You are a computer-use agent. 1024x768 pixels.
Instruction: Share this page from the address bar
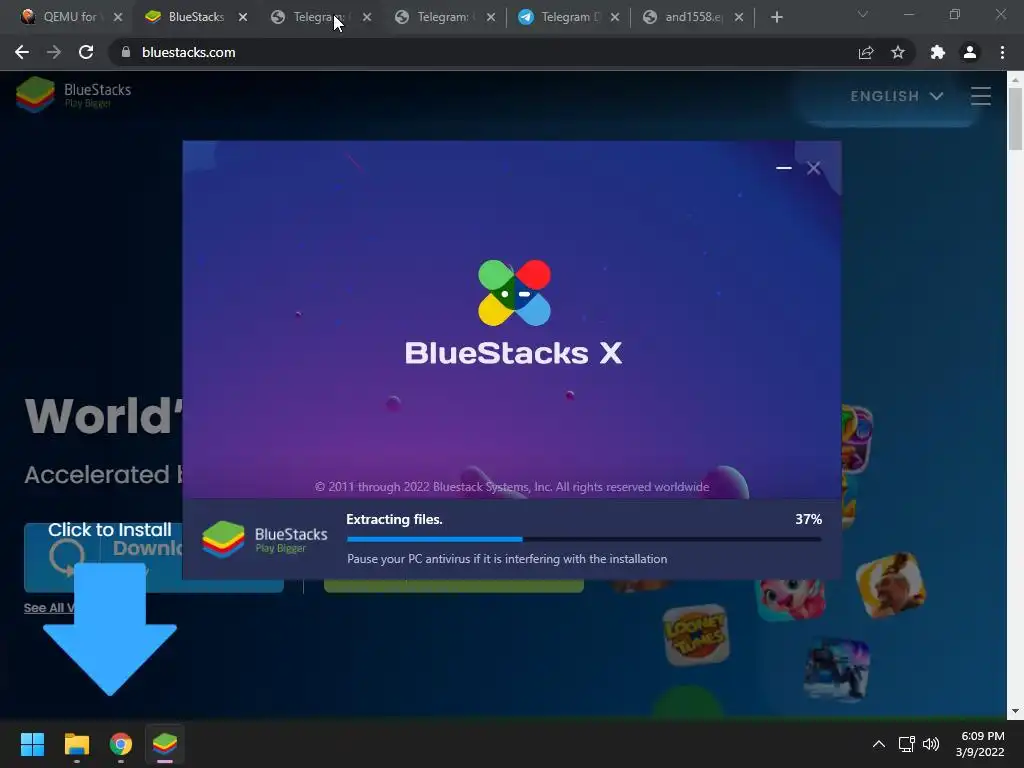click(866, 52)
